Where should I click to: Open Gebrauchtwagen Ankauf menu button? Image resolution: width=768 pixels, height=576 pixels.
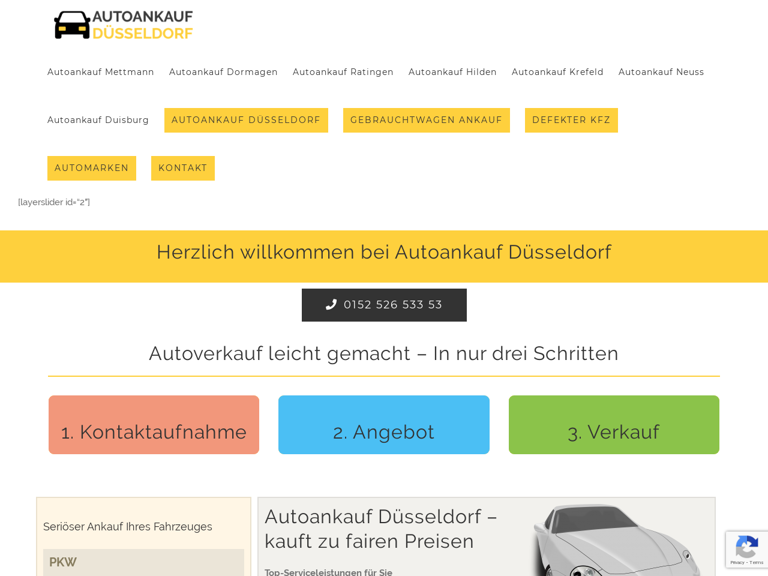coord(426,120)
